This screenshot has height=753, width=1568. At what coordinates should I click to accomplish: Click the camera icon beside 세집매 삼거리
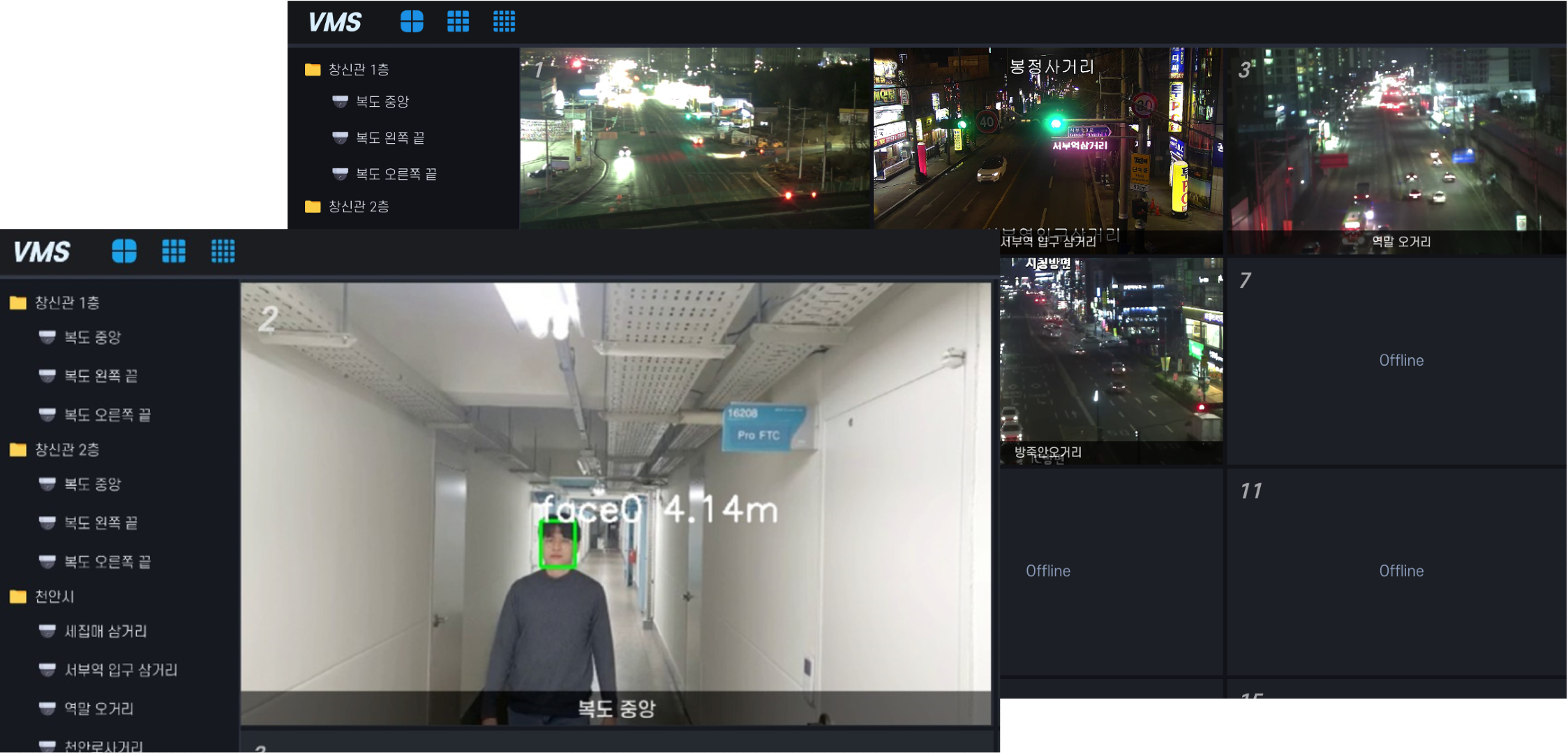pos(47,631)
